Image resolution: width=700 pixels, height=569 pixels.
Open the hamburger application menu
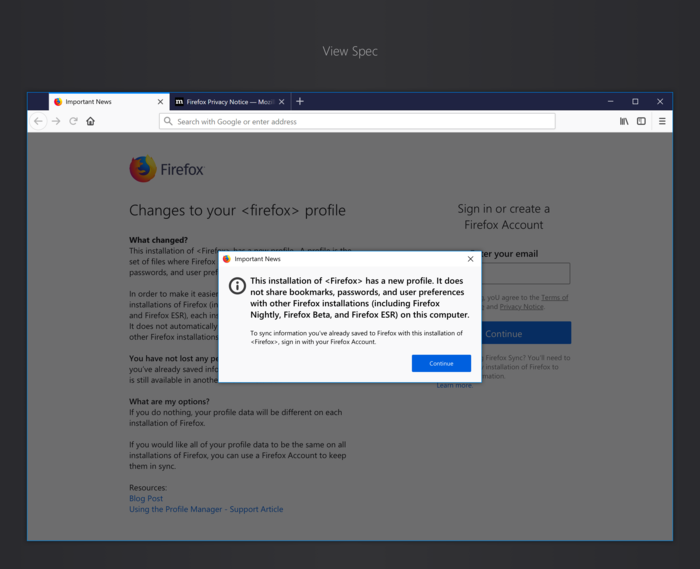(662, 121)
